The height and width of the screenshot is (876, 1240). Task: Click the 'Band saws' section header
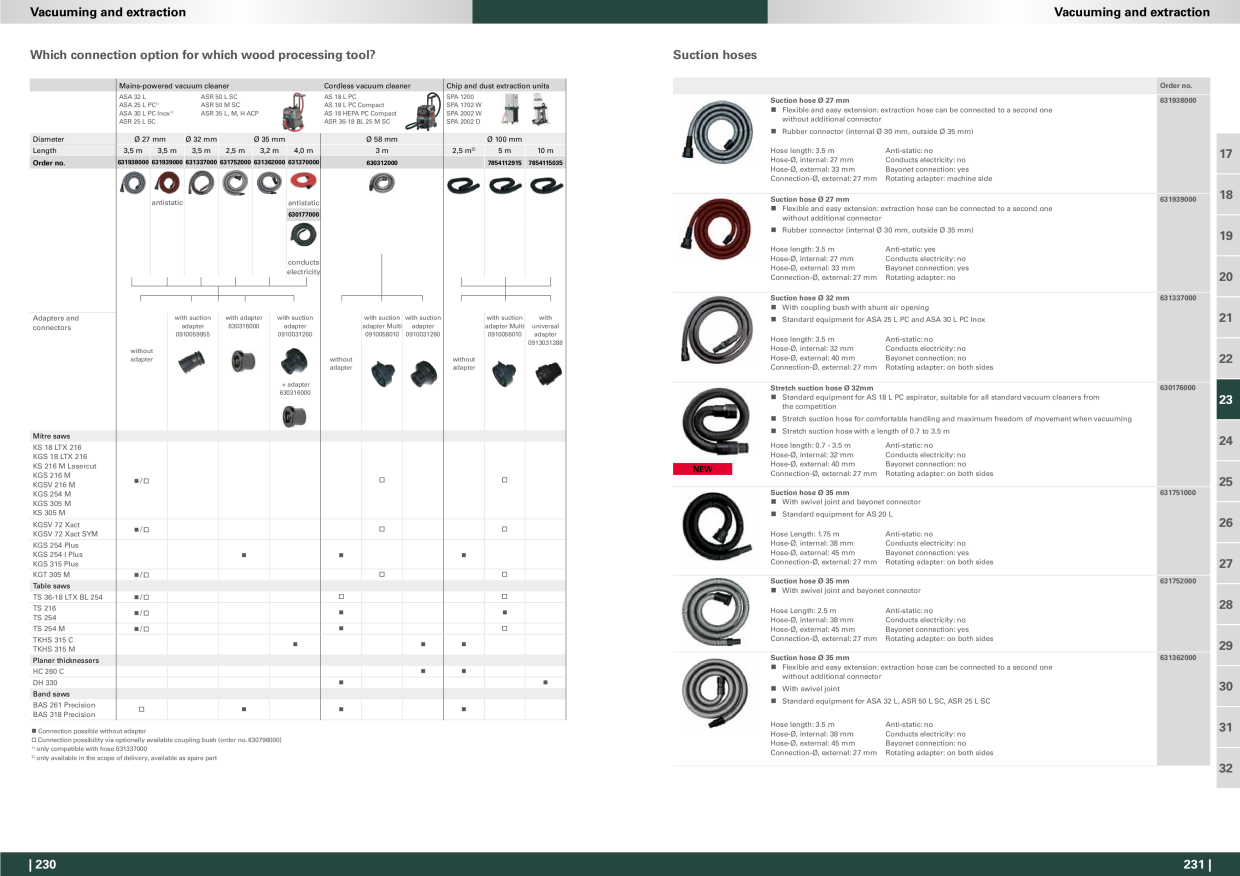pos(298,693)
